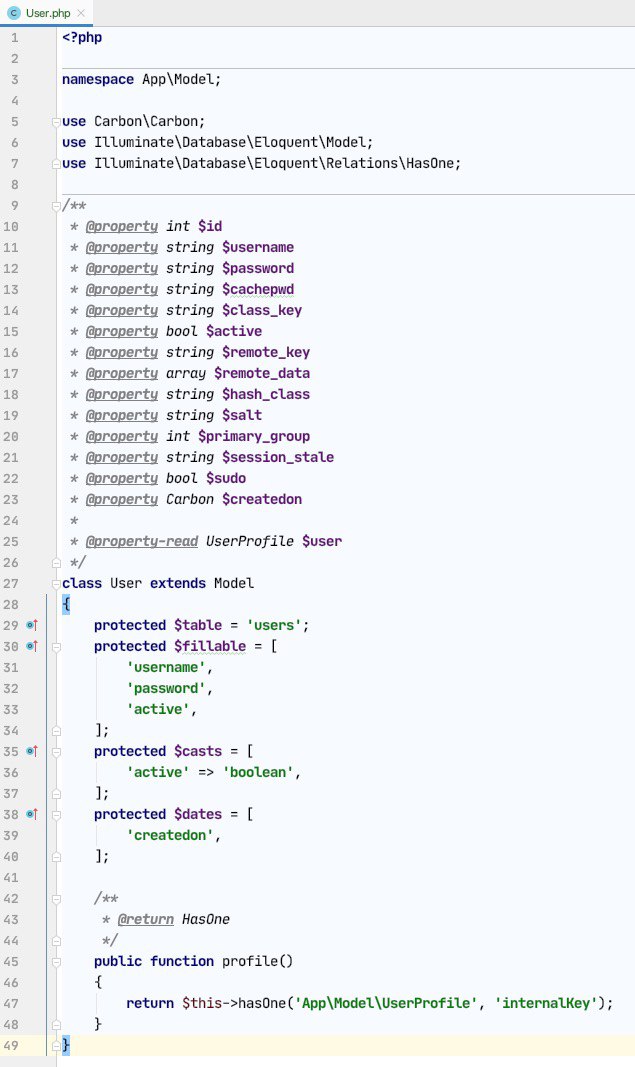
Task: Click override gutter icon beside $table line
Action: 32,625
